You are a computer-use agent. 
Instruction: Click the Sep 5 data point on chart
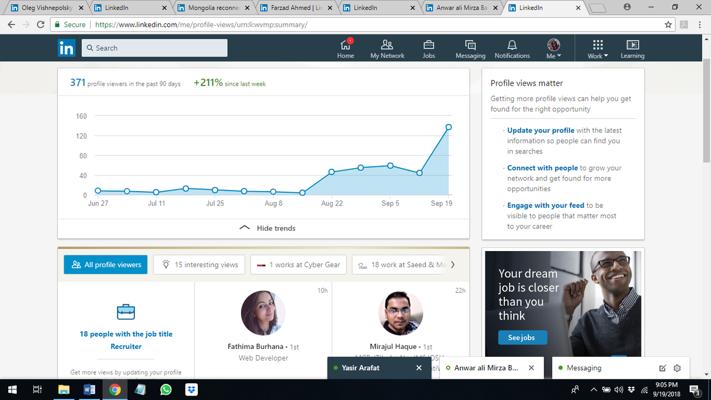click(390, 166)
